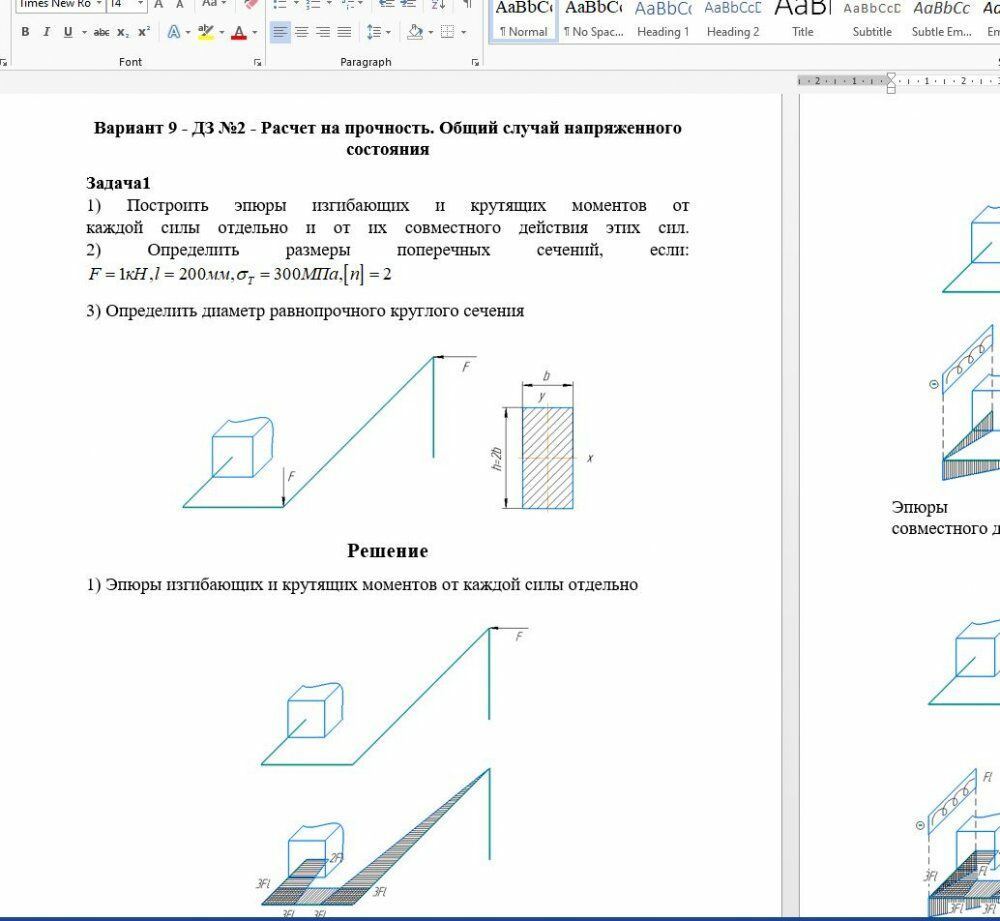
Task: Choose the No Spacing style
Action: (x=593, y=20)
